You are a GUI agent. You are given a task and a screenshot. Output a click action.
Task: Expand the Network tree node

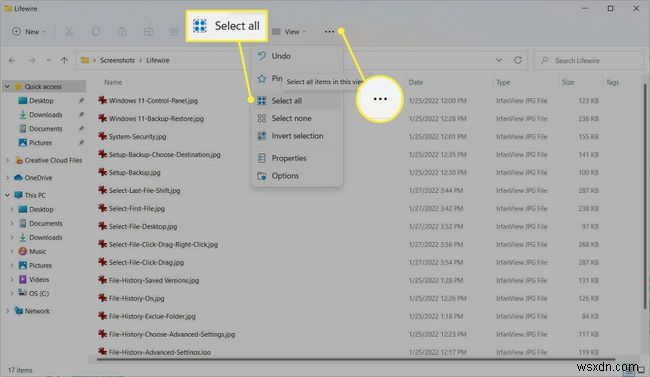(x=7, y=311)
